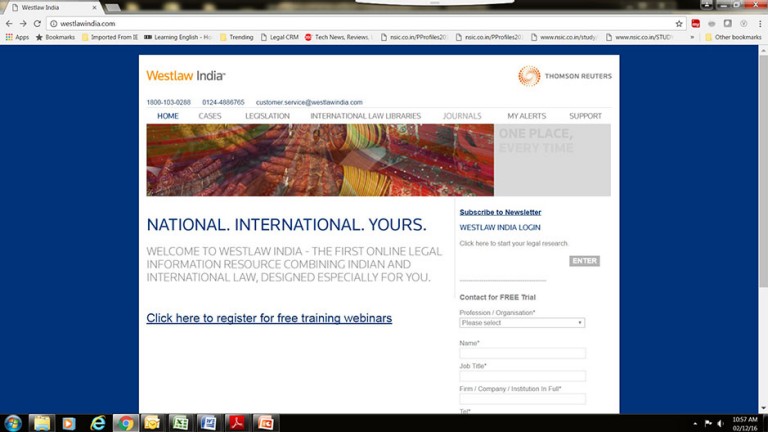Open File Explorer from taskbar
The height and width of the screenshot is (432, 768).
click(x=42, y=423)
